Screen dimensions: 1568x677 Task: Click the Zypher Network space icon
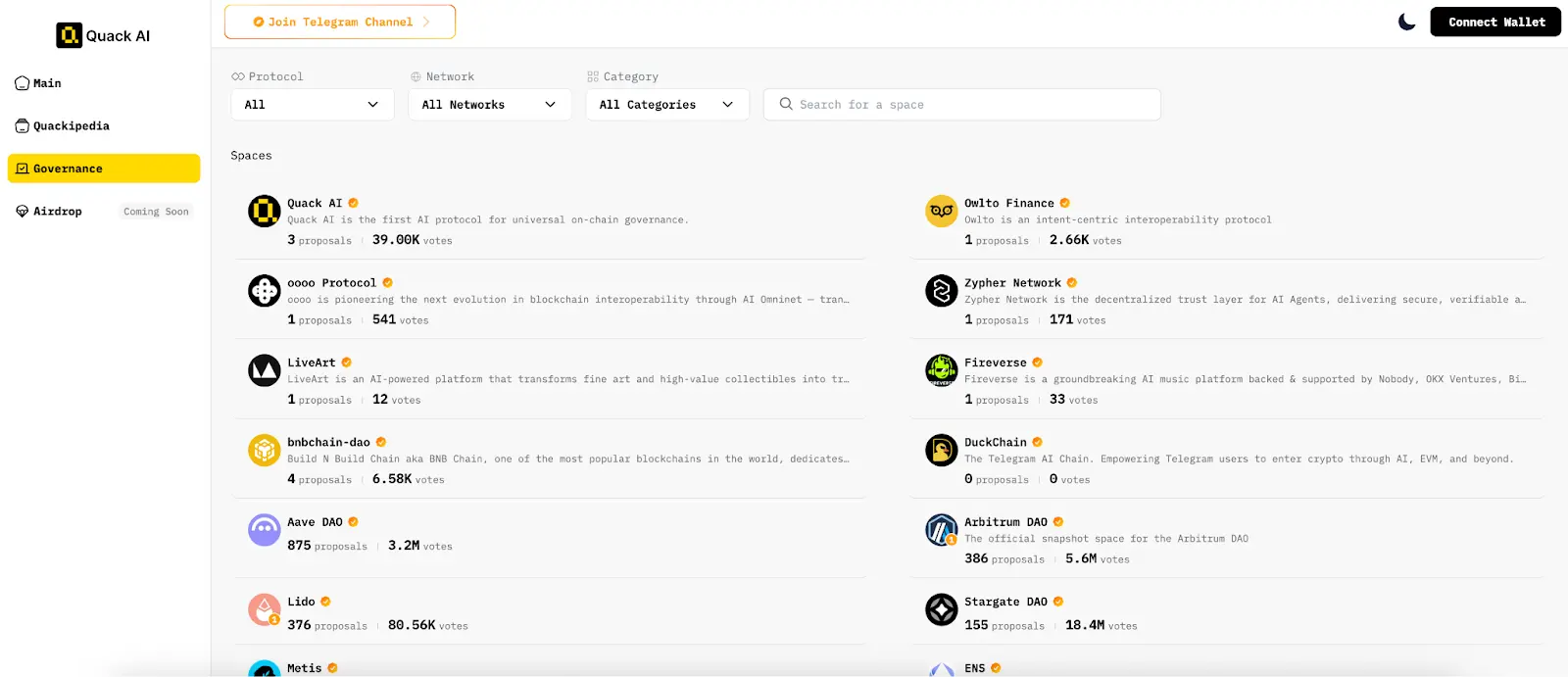[x=941, y=291]
